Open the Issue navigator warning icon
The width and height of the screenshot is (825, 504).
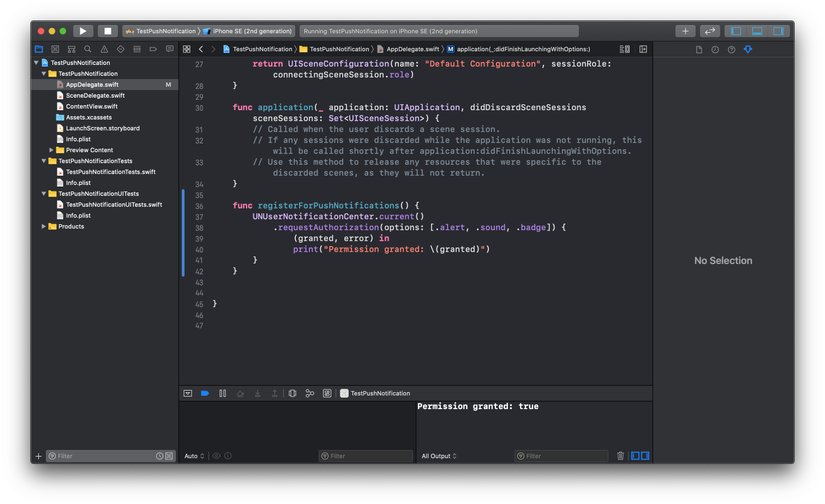[104, 49]
